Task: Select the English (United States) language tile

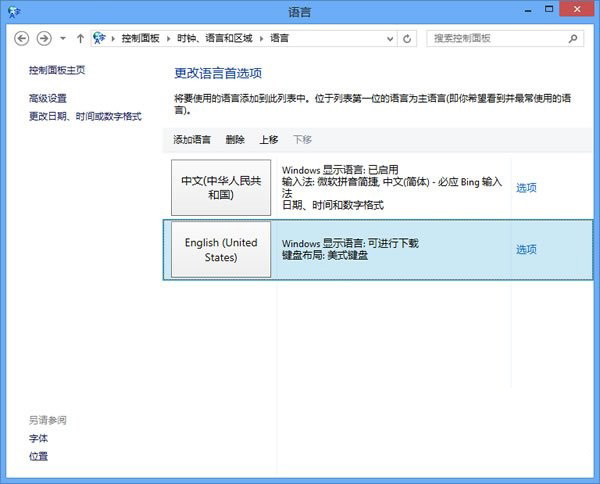Action: click(x=221, y=249)
